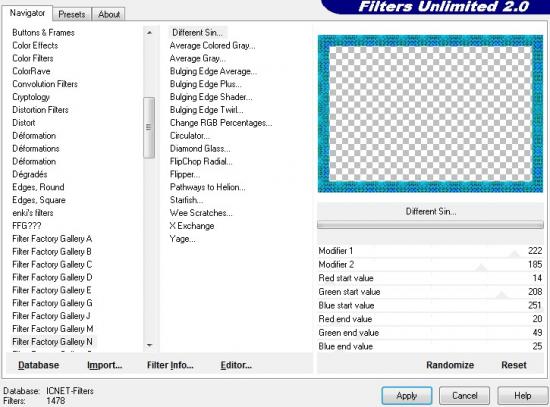Viewport: 550px width, 407px height.
Task: Open the About tab
Action: [x=109, y=14]
